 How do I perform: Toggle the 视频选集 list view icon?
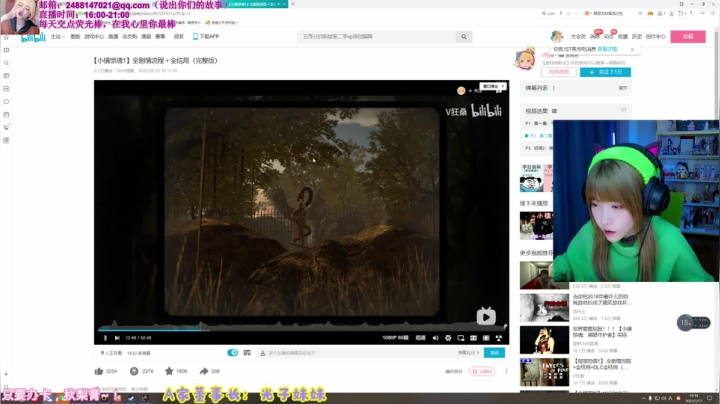coord(554,111)
